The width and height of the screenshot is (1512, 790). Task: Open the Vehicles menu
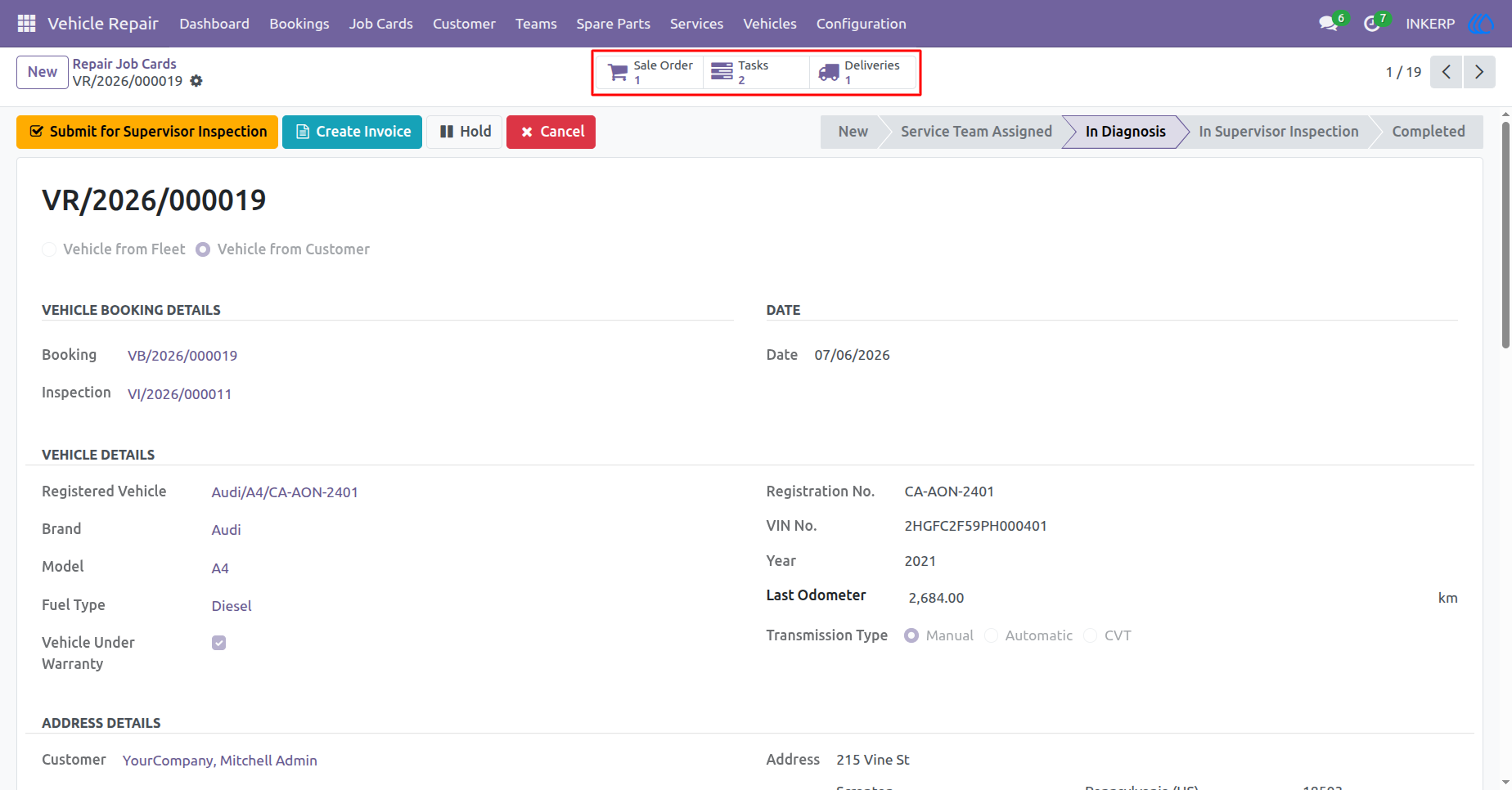[770, 24]
